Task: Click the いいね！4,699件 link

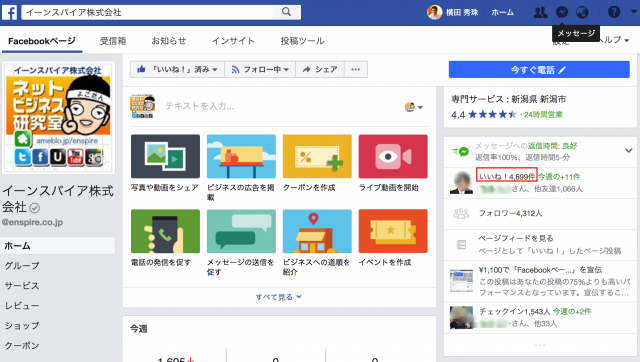Action: (x=507, y=176)
